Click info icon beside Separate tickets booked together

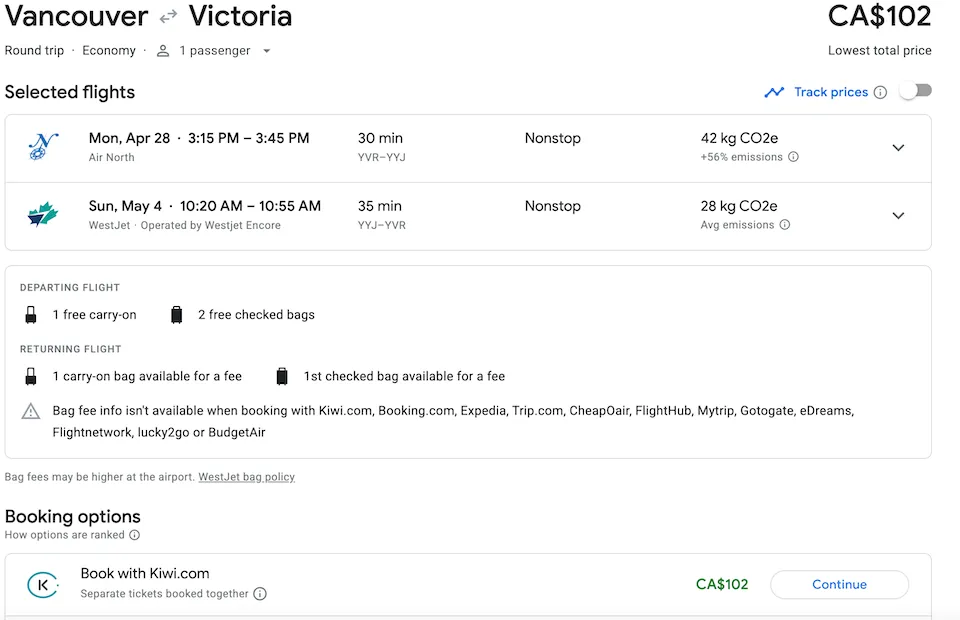coord(260,594)
